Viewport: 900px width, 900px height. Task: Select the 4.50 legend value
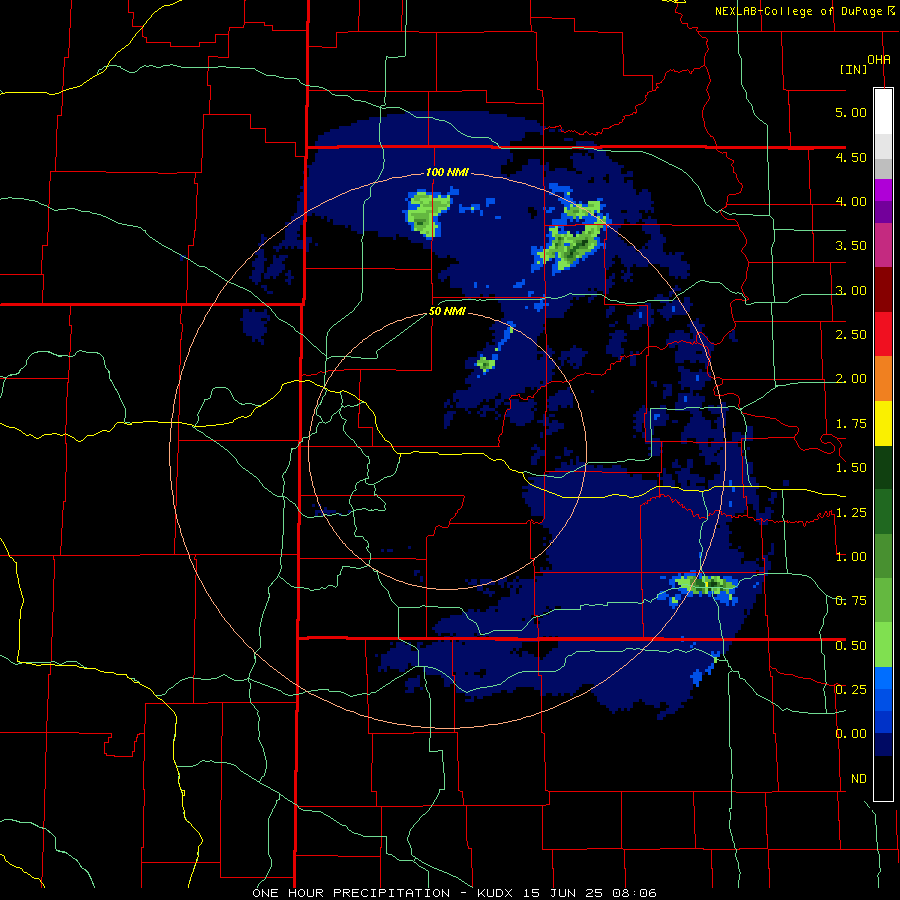pyautogui.click(x=851, y=157)
